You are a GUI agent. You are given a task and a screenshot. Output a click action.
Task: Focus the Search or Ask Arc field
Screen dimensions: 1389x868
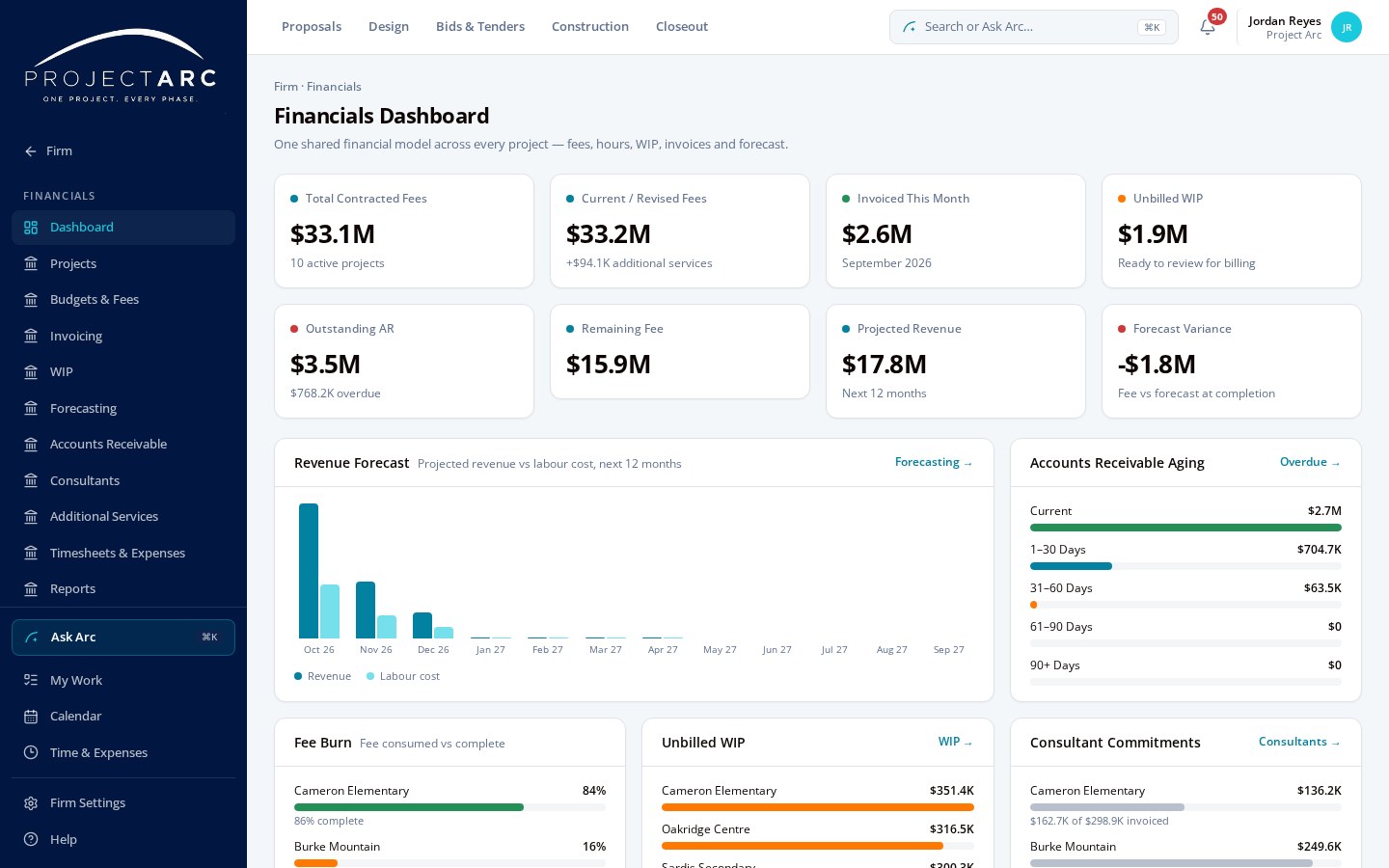point(1034,27)
